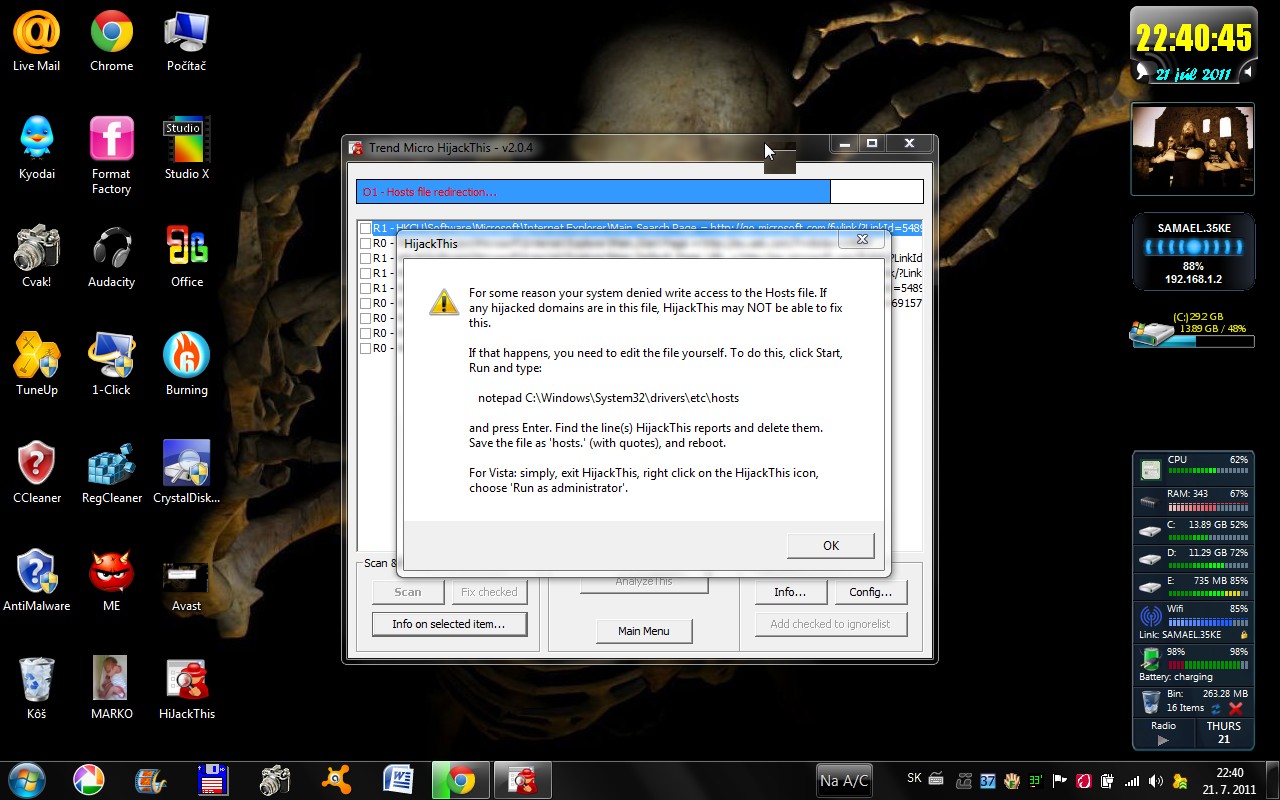
Task: Click the notepad hosts path text
Action: (x=608, y=398)
